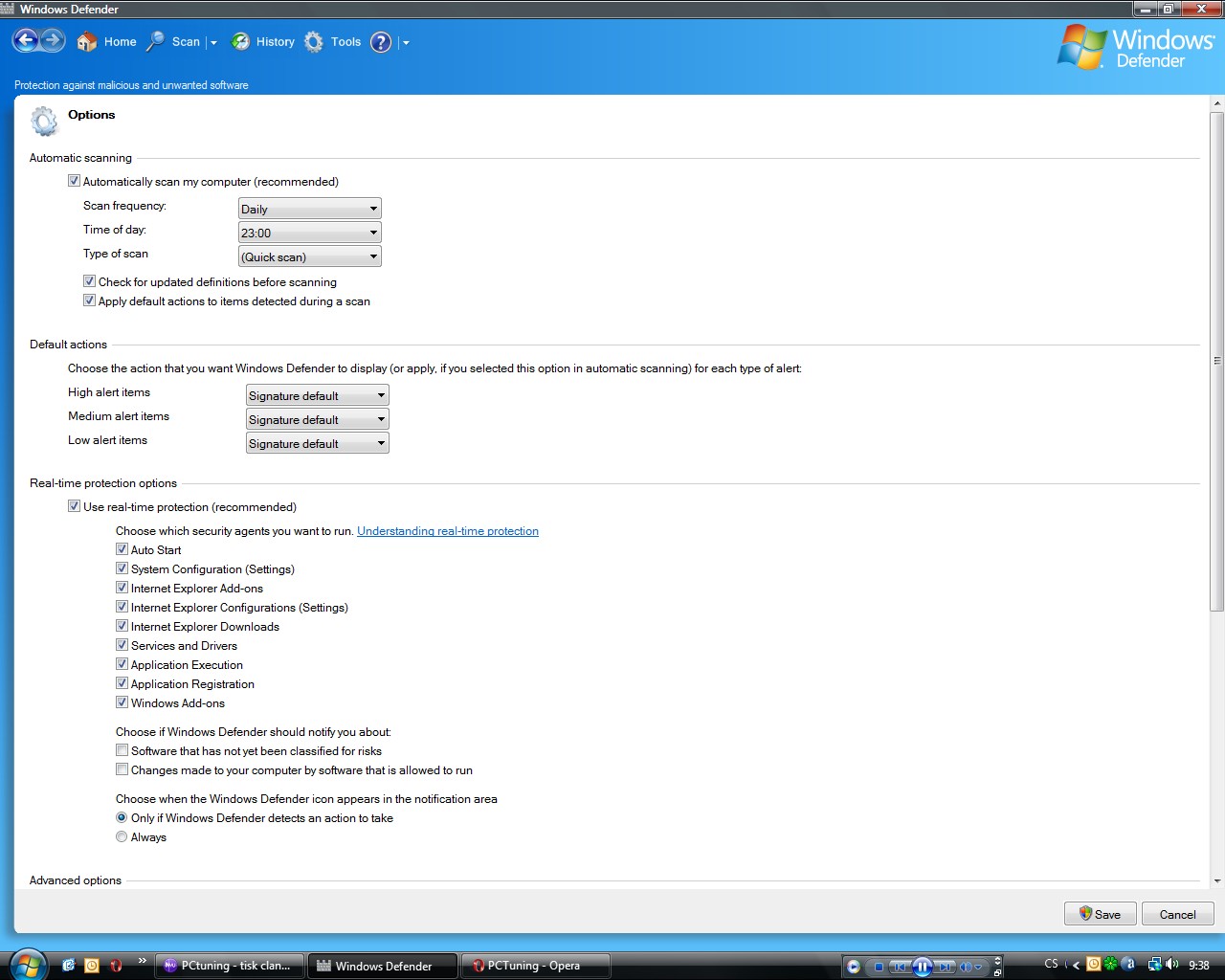
Task: Toggle Internet Explorer Add-ons agent
Action: click(122, 588)
